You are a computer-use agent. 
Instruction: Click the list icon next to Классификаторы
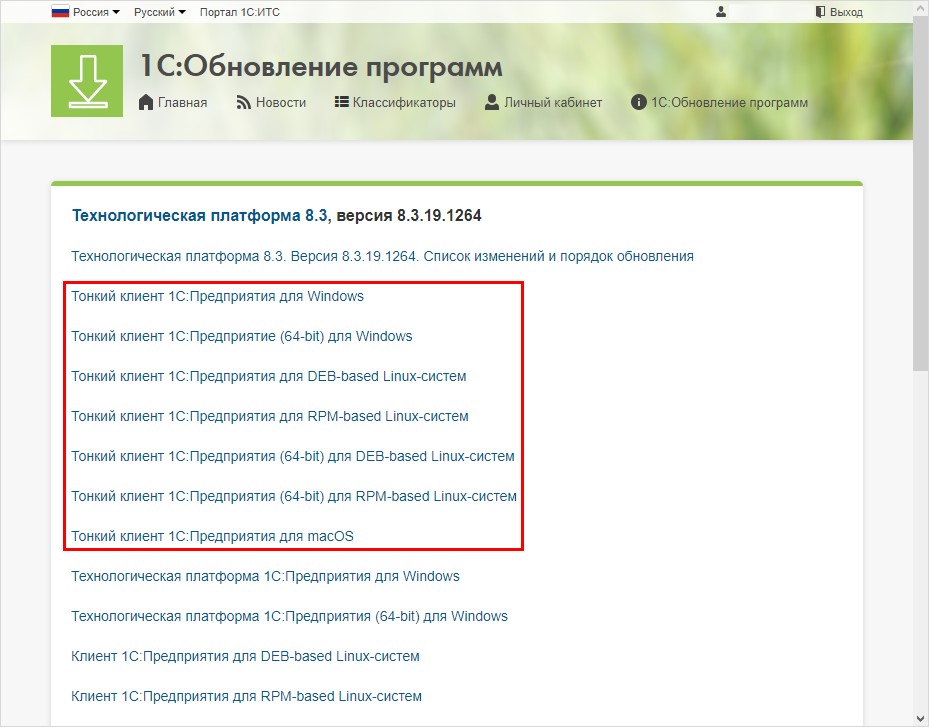tap(341, 102)
